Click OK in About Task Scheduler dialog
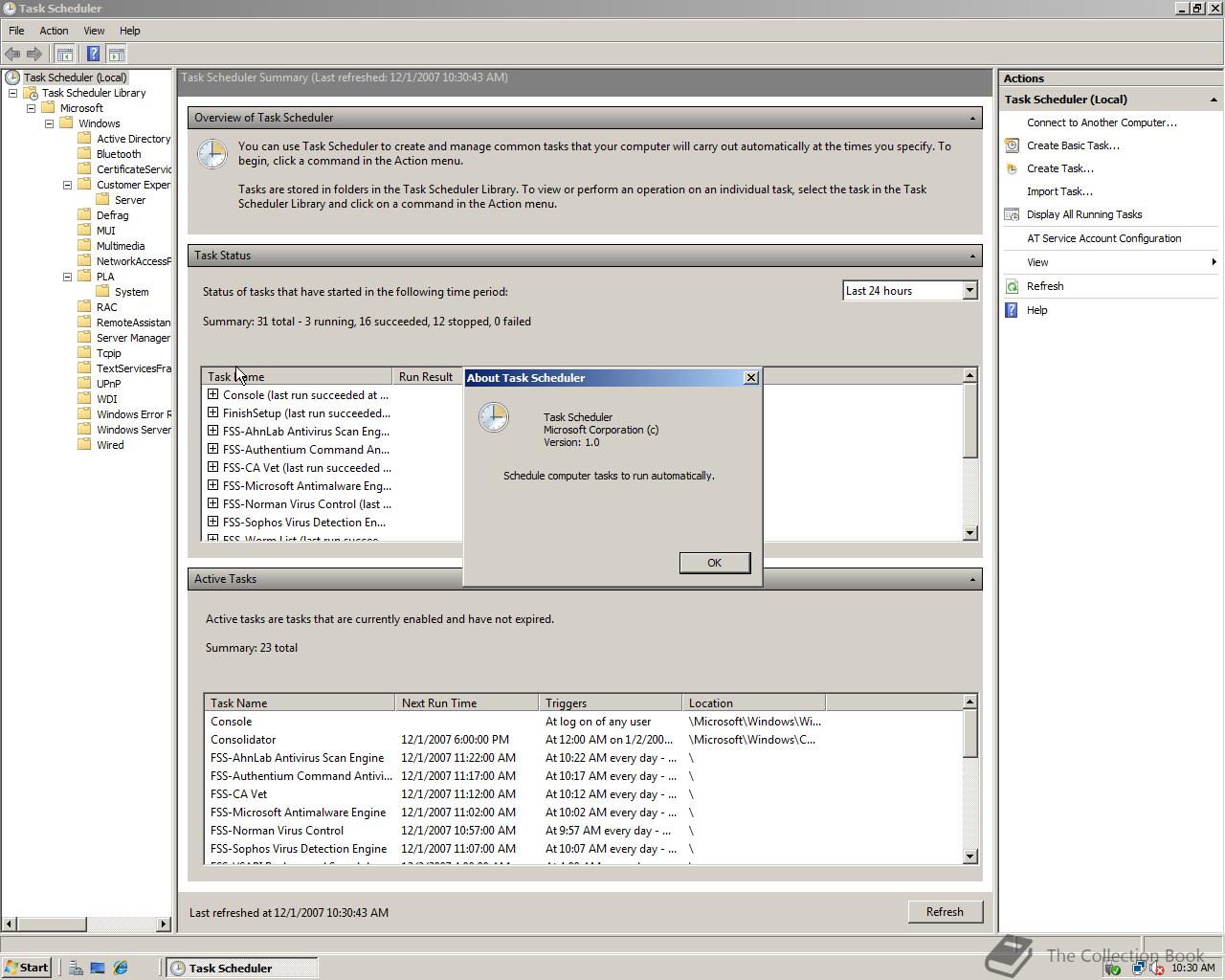The width and height of the screenshot is (1225, 980). coord(714,563)
